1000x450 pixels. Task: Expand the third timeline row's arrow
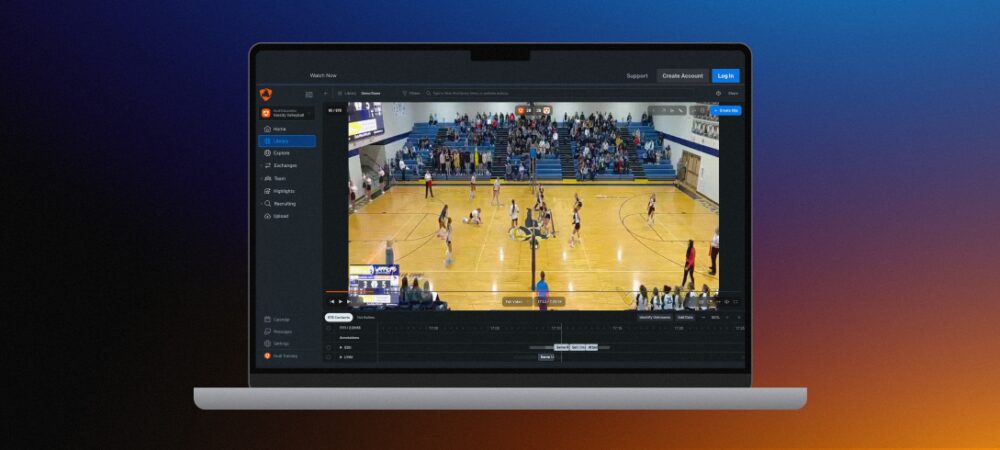(341, 347)
